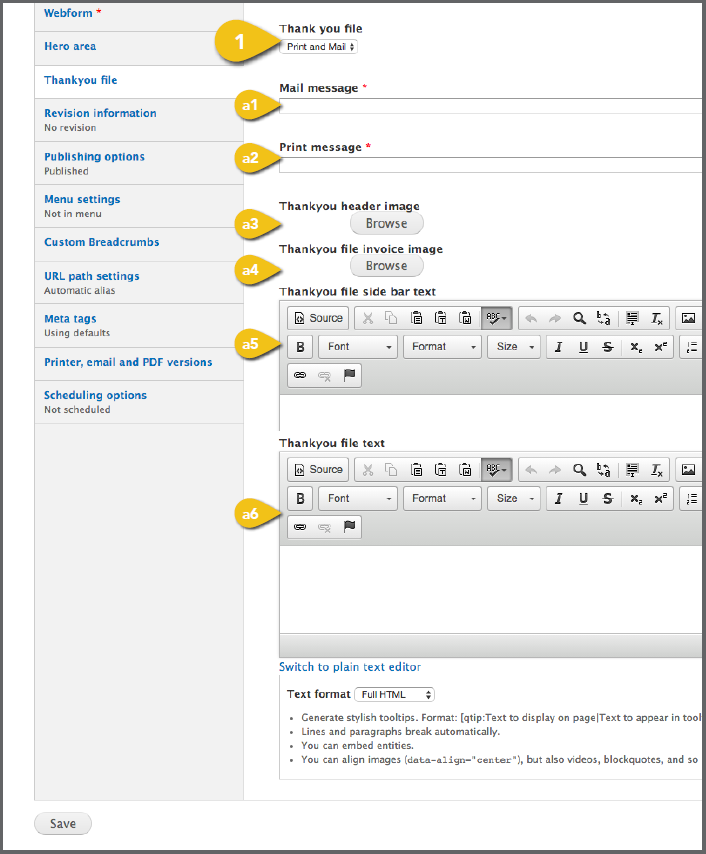The width and height of the screenshot is (706, 854).
Task: Open the Hero area vertical tab
Action: pos(139,47)
